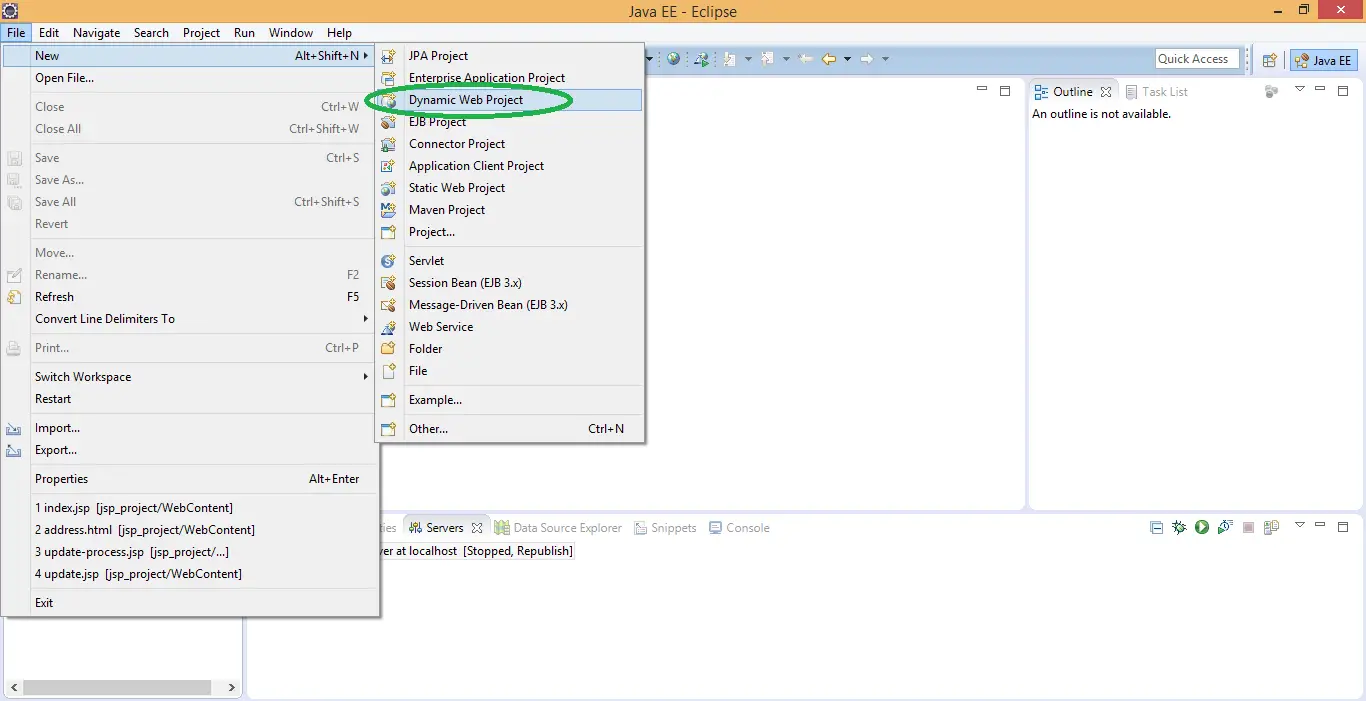Choose Dynamic Web Project from New submenu

coord(510,100)
